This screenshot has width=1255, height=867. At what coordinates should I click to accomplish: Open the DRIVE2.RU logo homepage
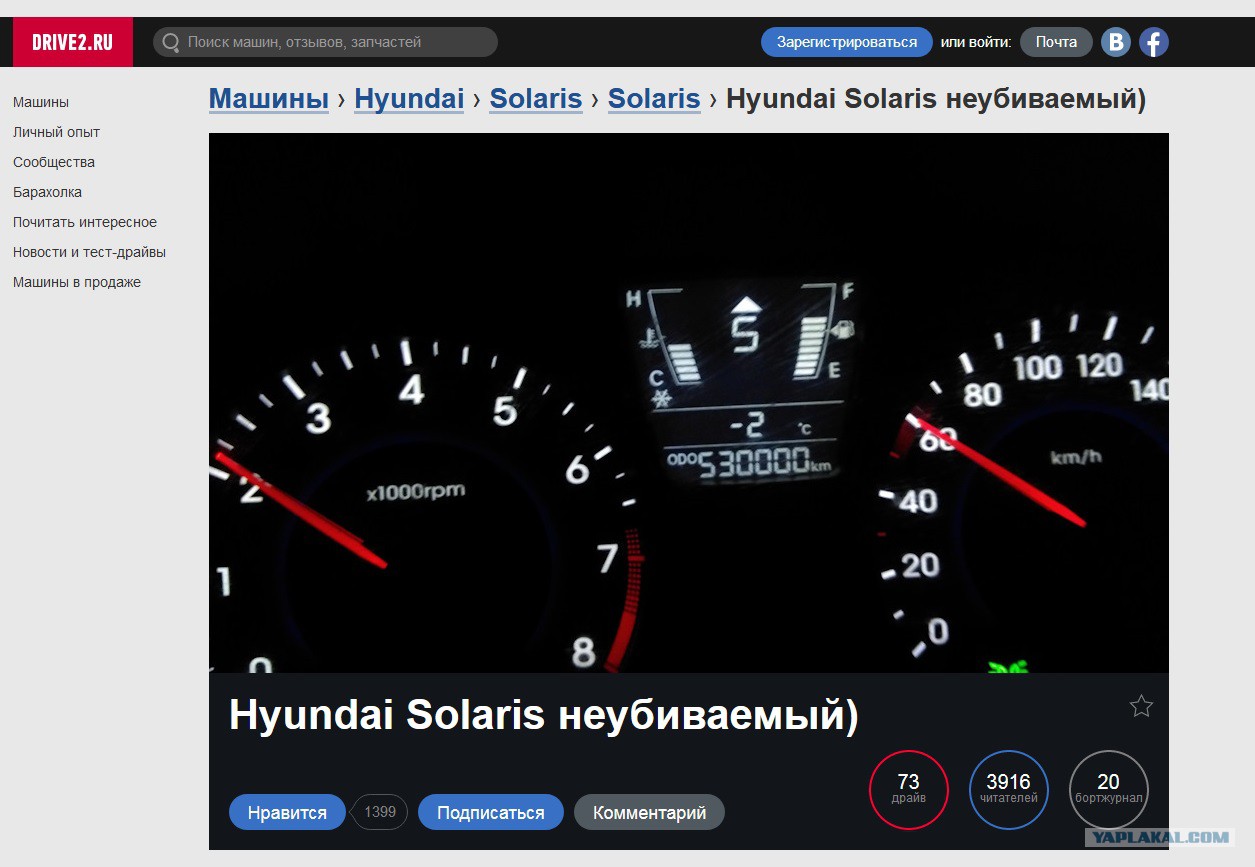tap(73, 42)
